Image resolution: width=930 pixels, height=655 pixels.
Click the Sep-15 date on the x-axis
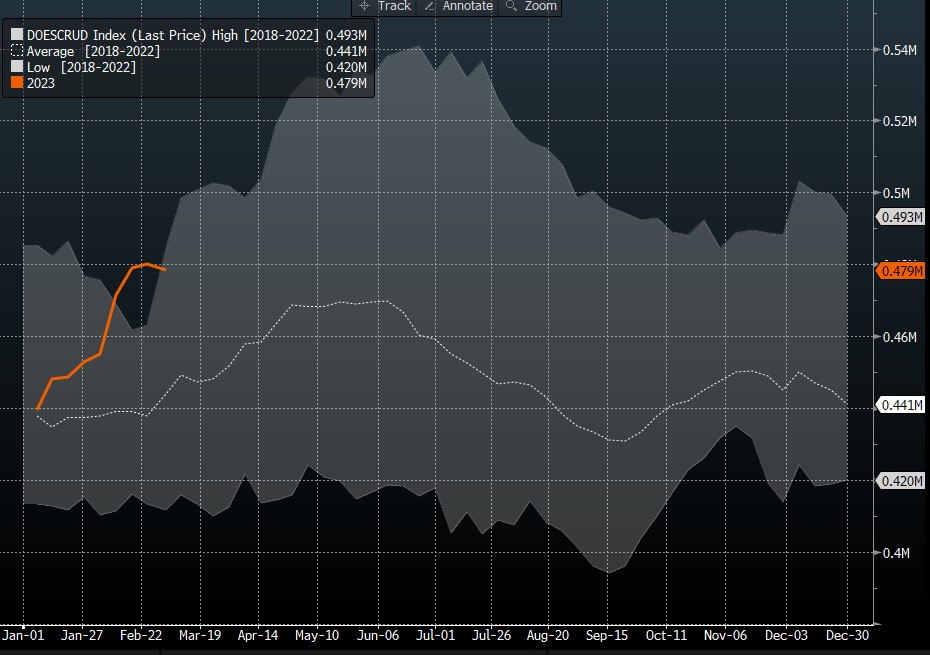pyautogui.click(x=608, y=635)
